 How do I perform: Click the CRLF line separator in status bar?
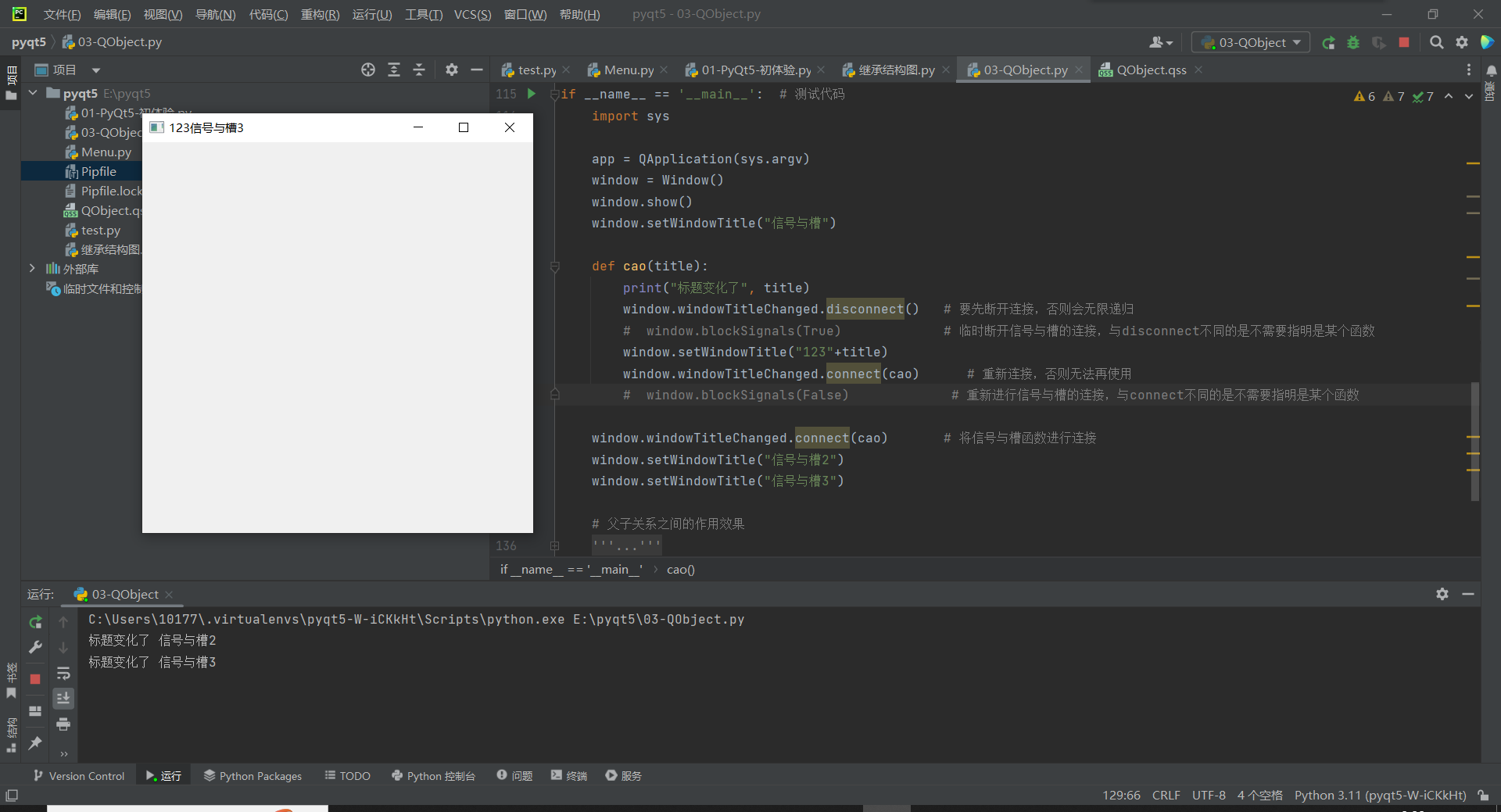[1166, 795]
